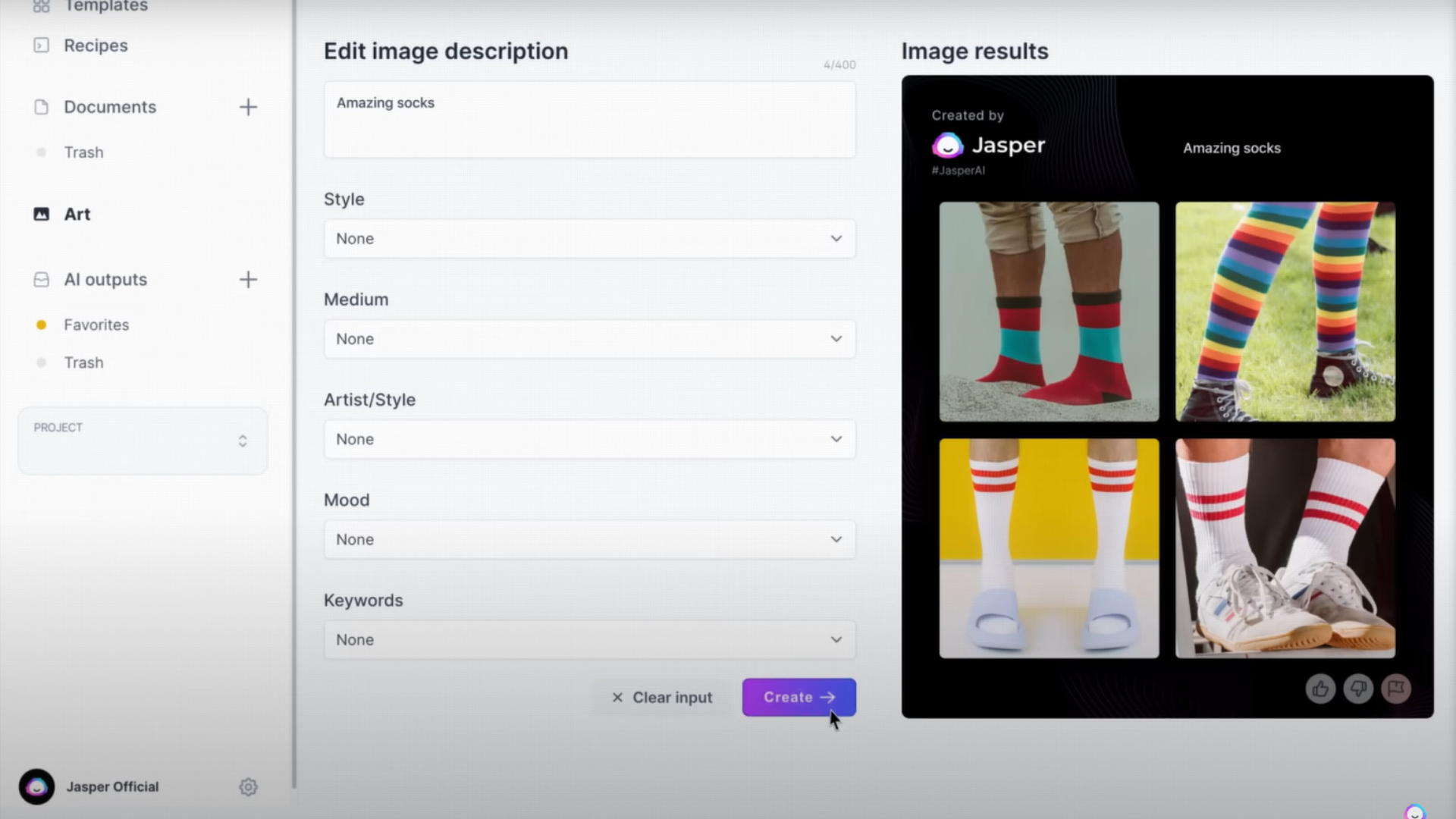
Task: Add new AI output with plus icon
Action: [x=248, y=280]
